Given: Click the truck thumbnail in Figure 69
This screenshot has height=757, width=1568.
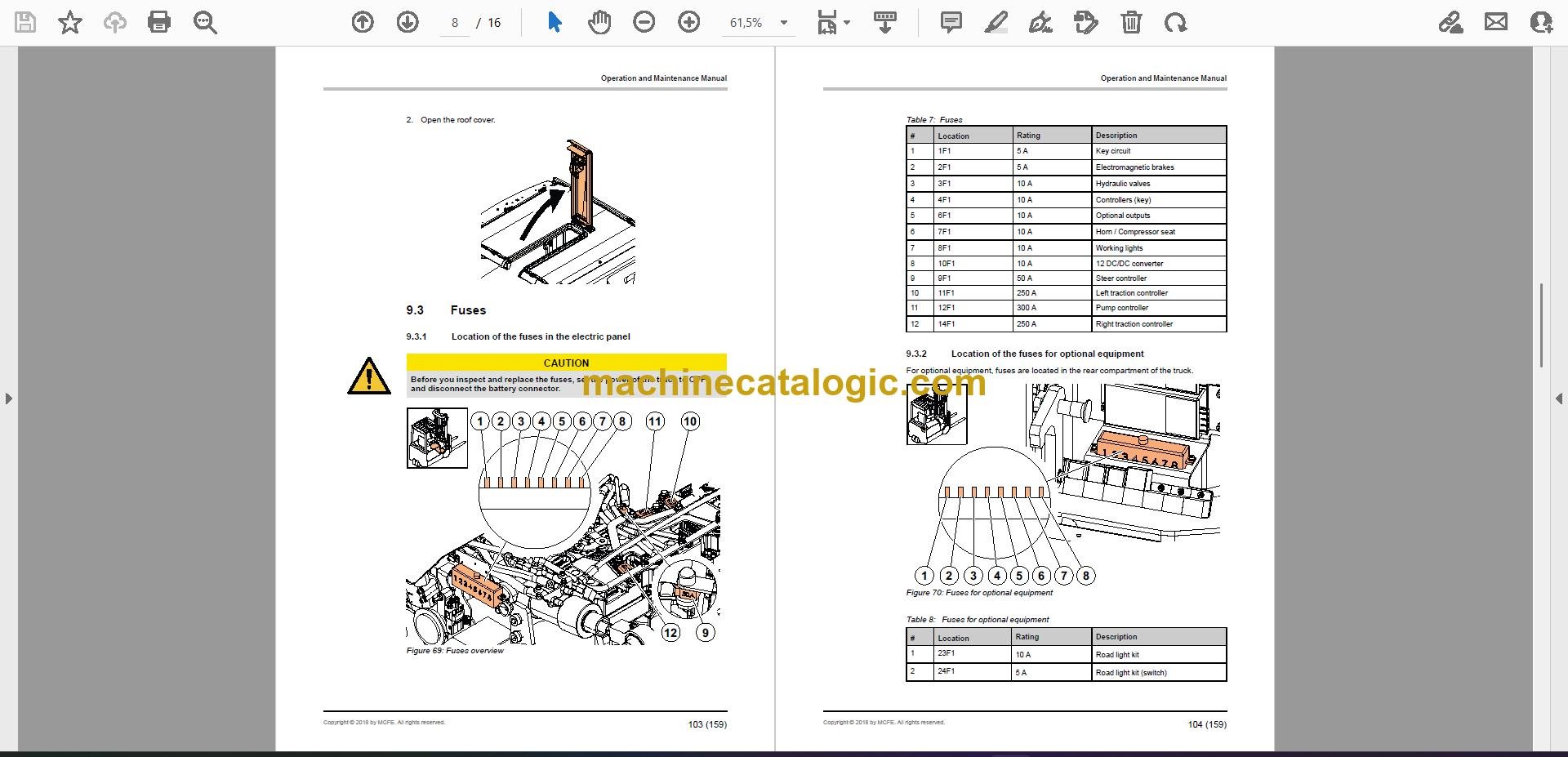Looking at the screenshot, I should pyautogui.click(x=437, y=439).
